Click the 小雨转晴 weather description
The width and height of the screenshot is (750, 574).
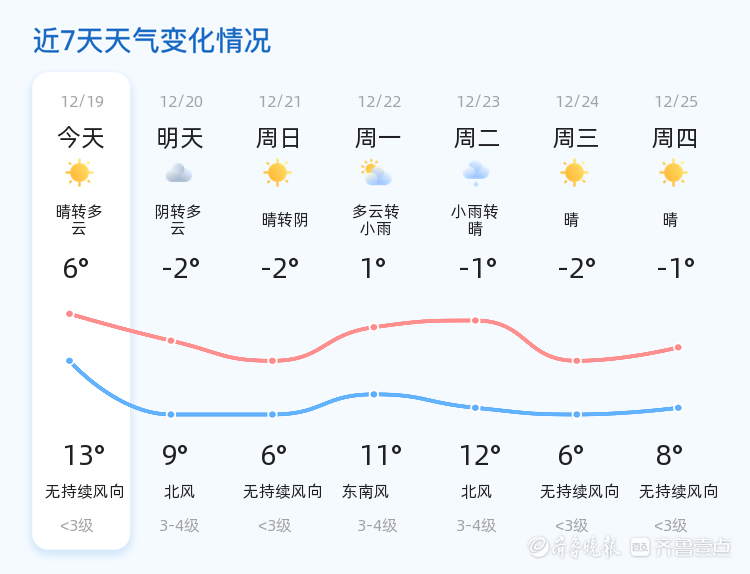475,220
